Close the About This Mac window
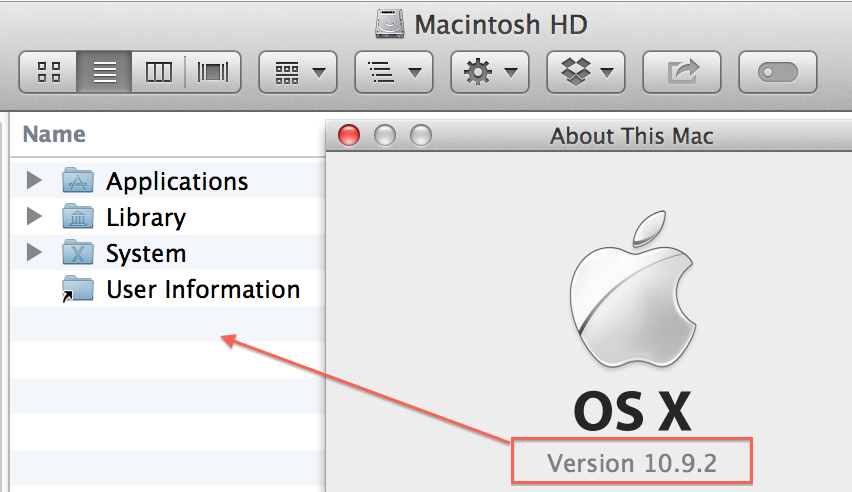This screenshot has width=852, height=492. pos(349,135)
